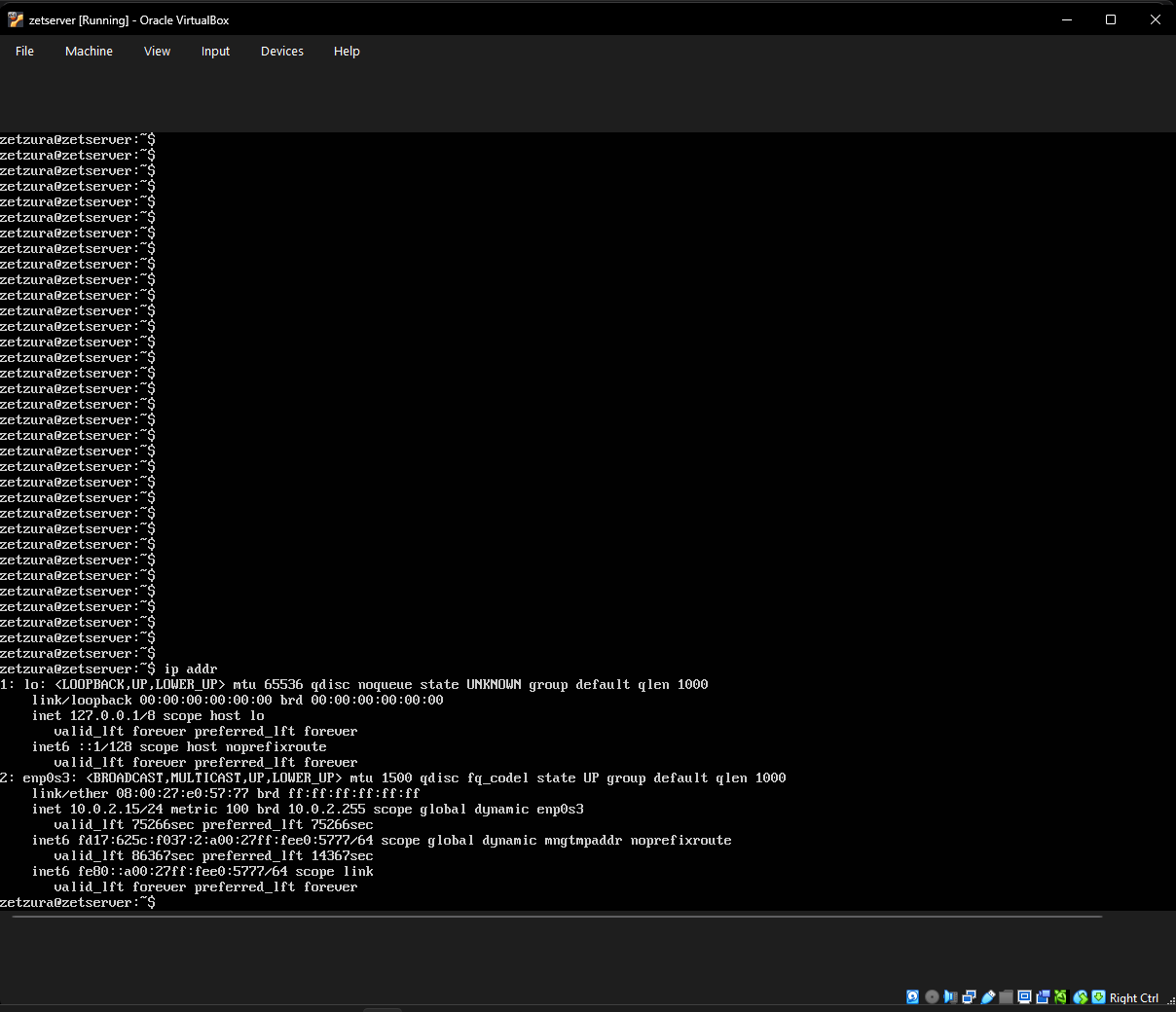
Task: Open the Input menu
Action: pos(215,51)
